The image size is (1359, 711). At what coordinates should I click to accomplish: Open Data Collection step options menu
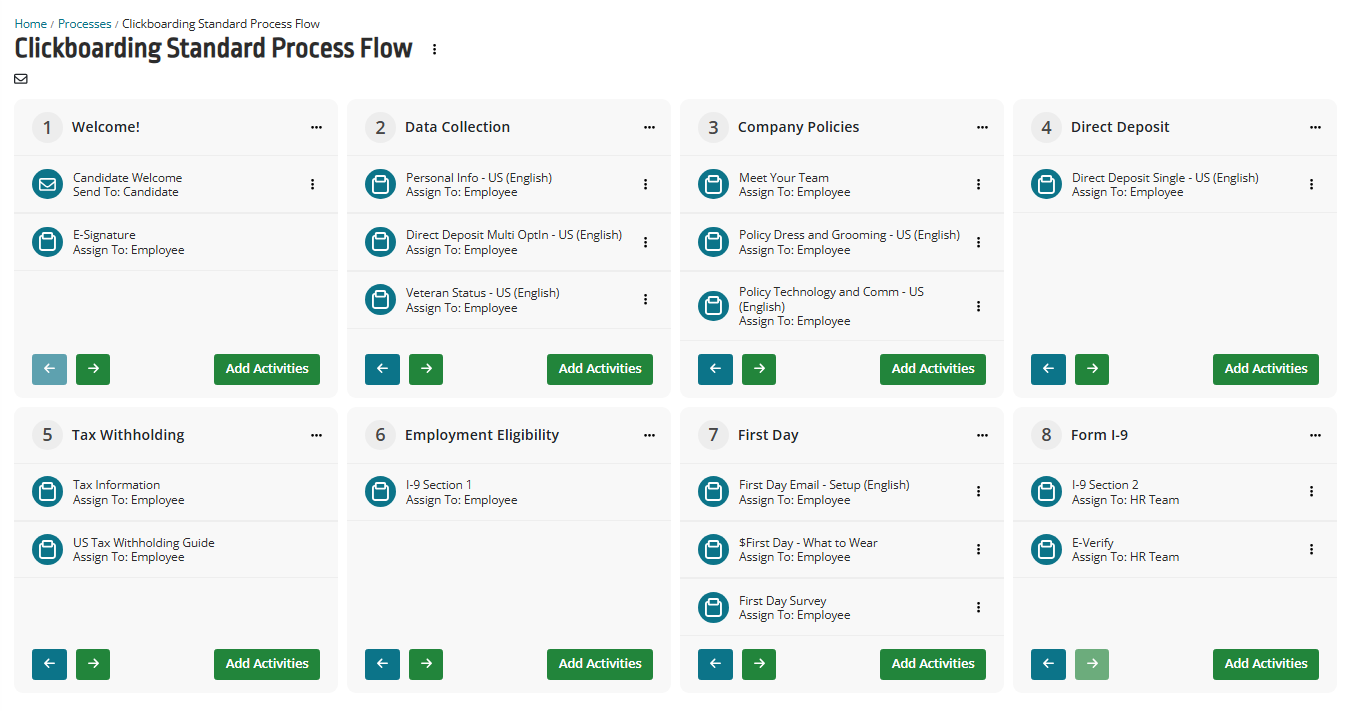[x=649, y=127]
